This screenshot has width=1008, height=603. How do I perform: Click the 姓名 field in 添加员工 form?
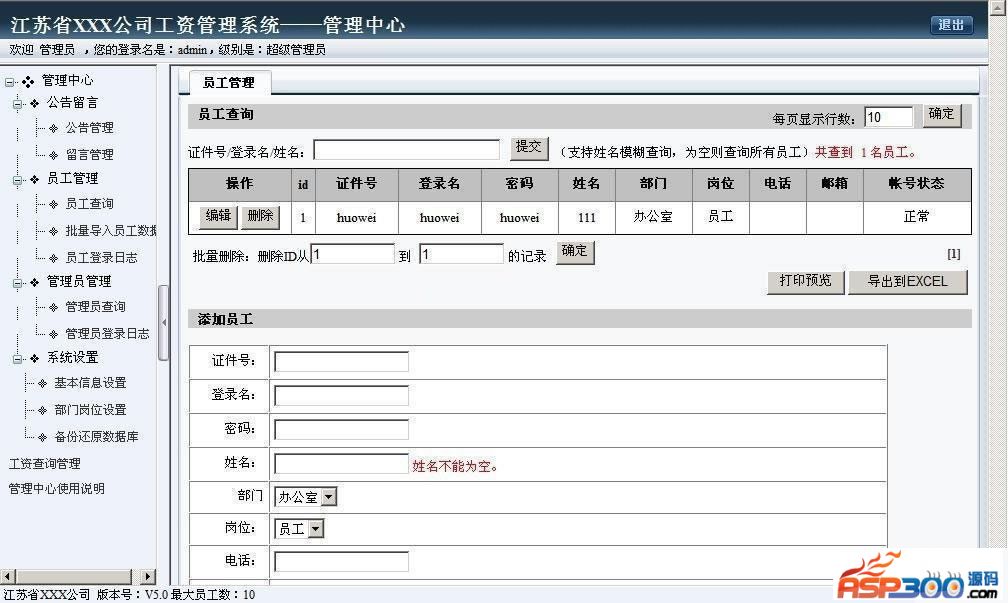(341, 464)
